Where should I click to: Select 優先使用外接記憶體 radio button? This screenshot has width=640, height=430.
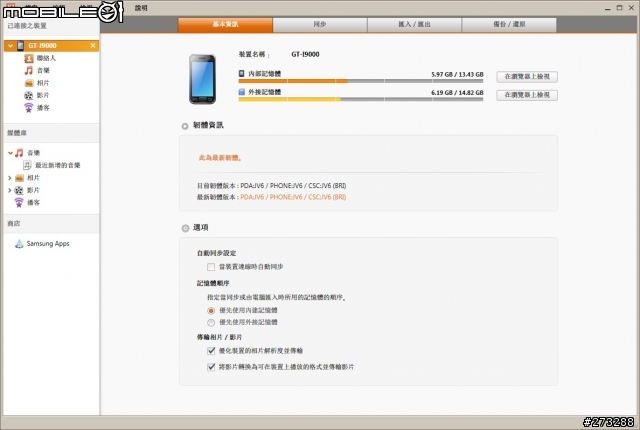click(211, 323)
